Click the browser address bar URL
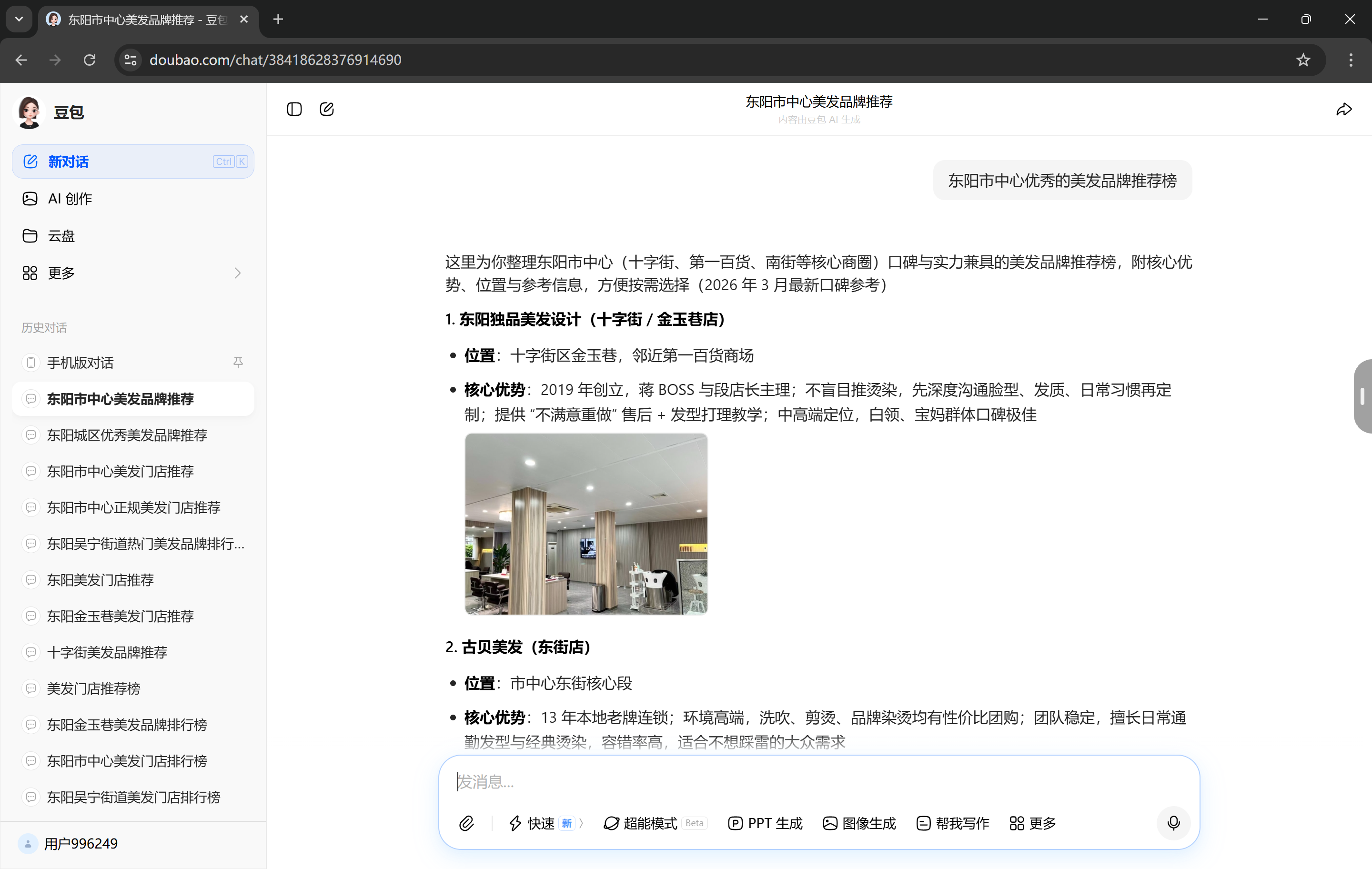 pyautogui.click(x=275, y=60)
